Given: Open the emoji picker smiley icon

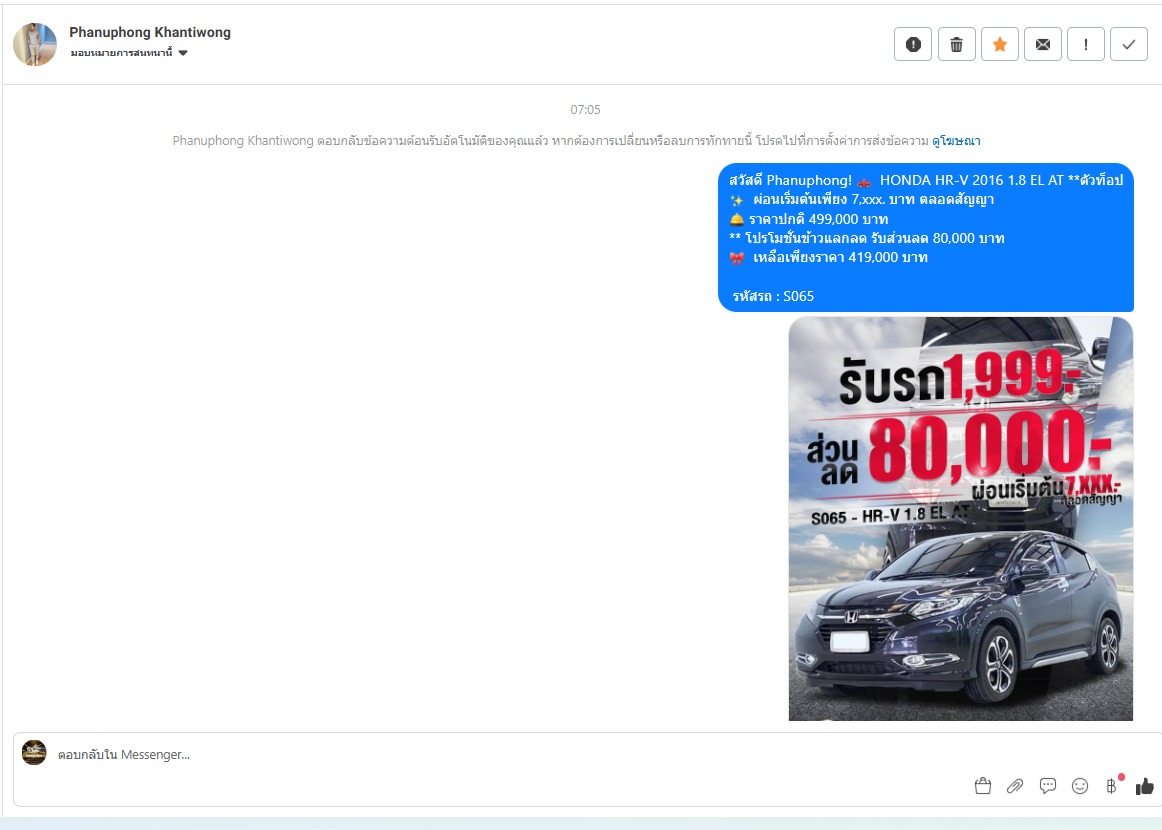Looking at the screenshot, I should click(1080, 786).
